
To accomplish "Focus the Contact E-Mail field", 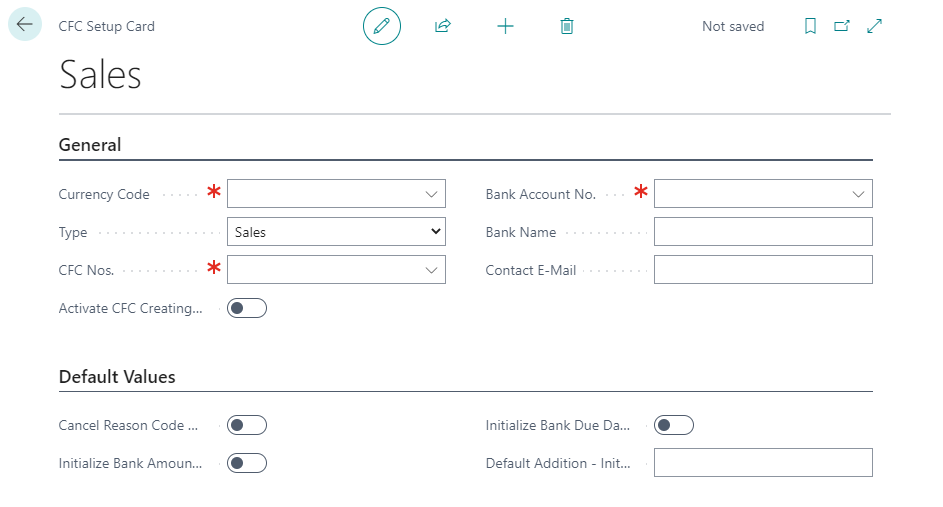I will coord(763,270).
